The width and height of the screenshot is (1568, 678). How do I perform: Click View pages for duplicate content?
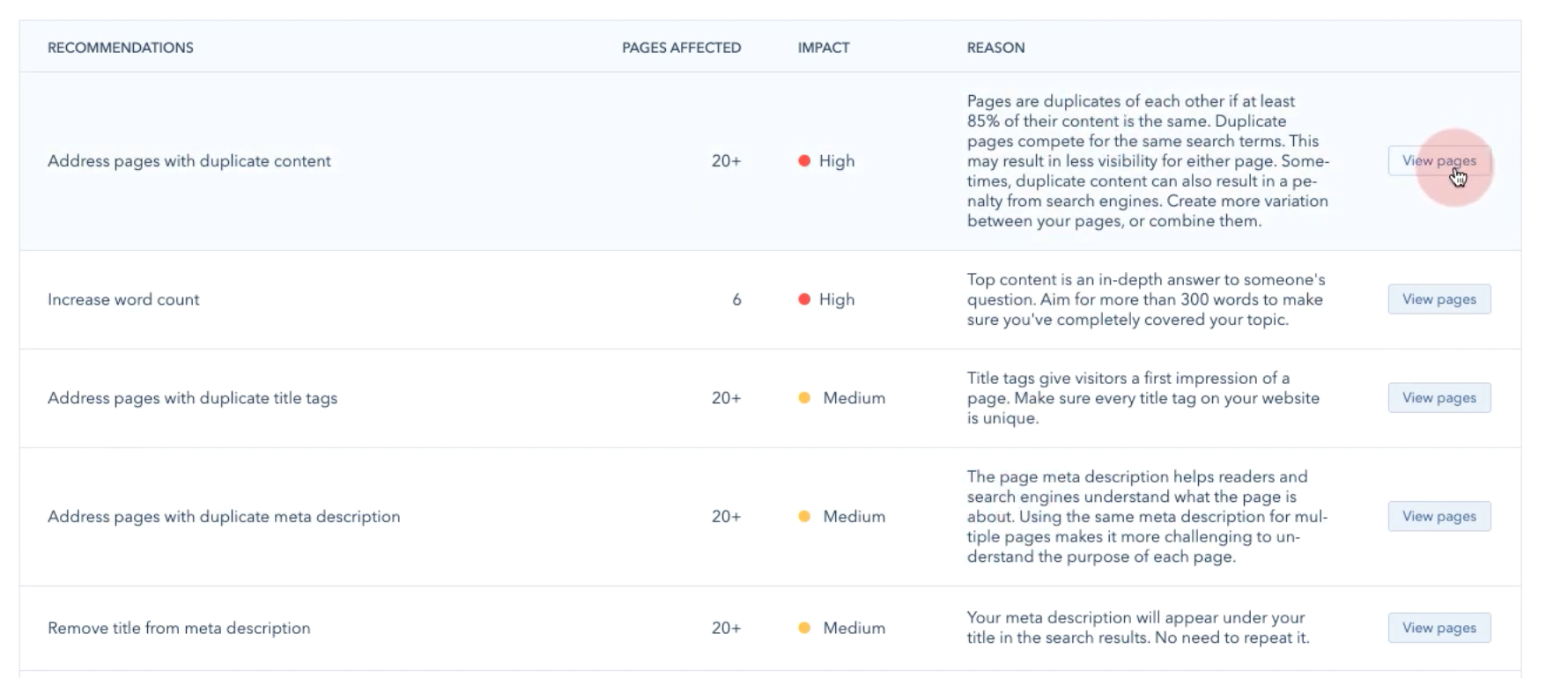(x=1439, y=161)
